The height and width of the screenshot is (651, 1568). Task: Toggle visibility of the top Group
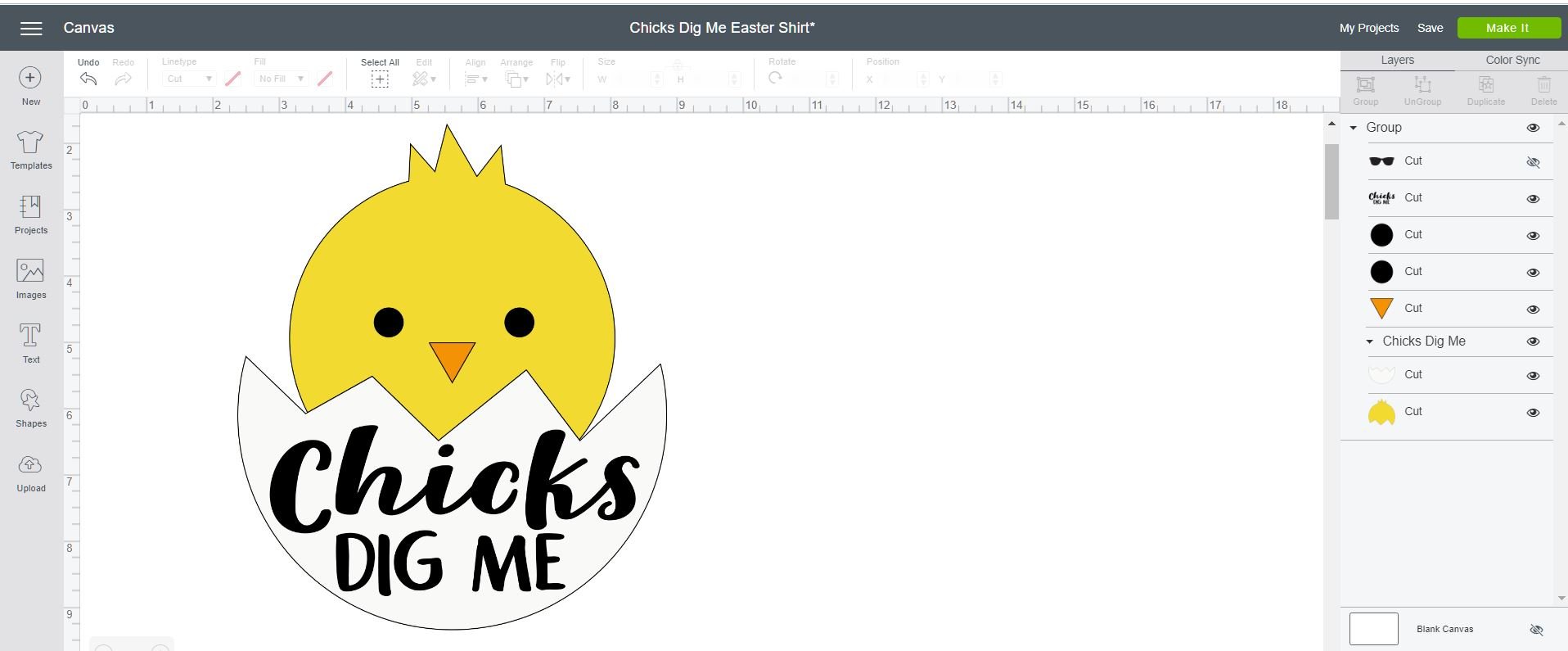[1533, 128]
